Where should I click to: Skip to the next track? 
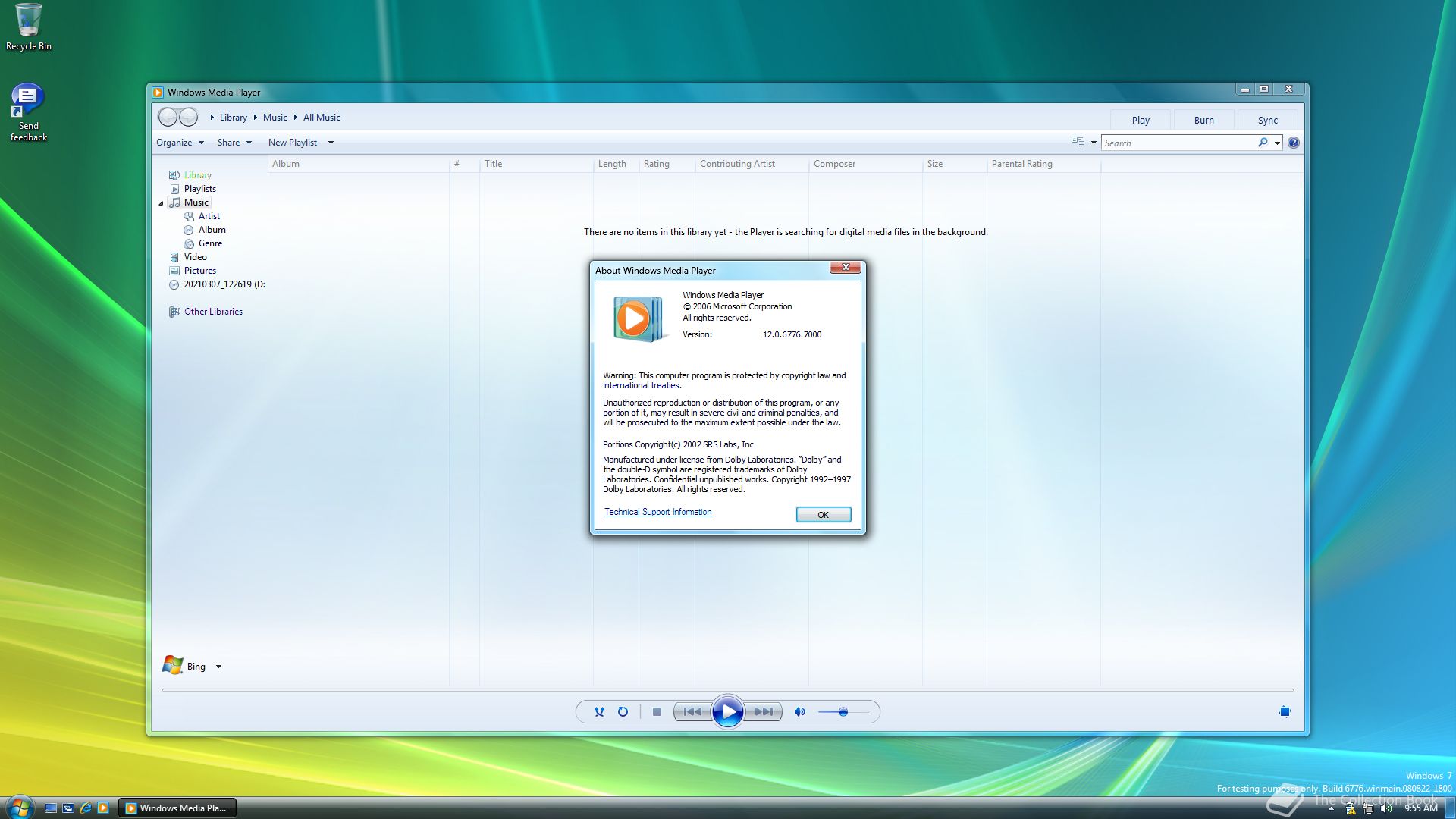[764, 712]
